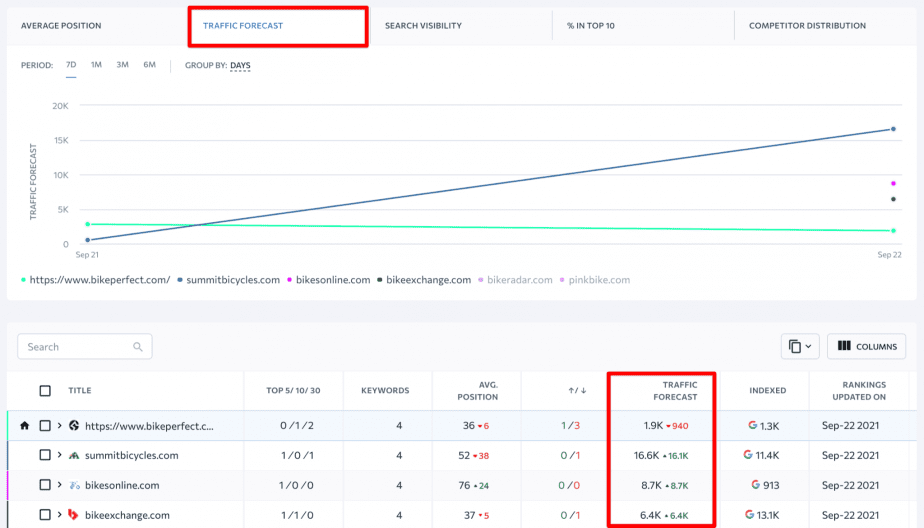
Task: Click the bikeperfect Sep 21 data point
Action: tap(88, 224)
